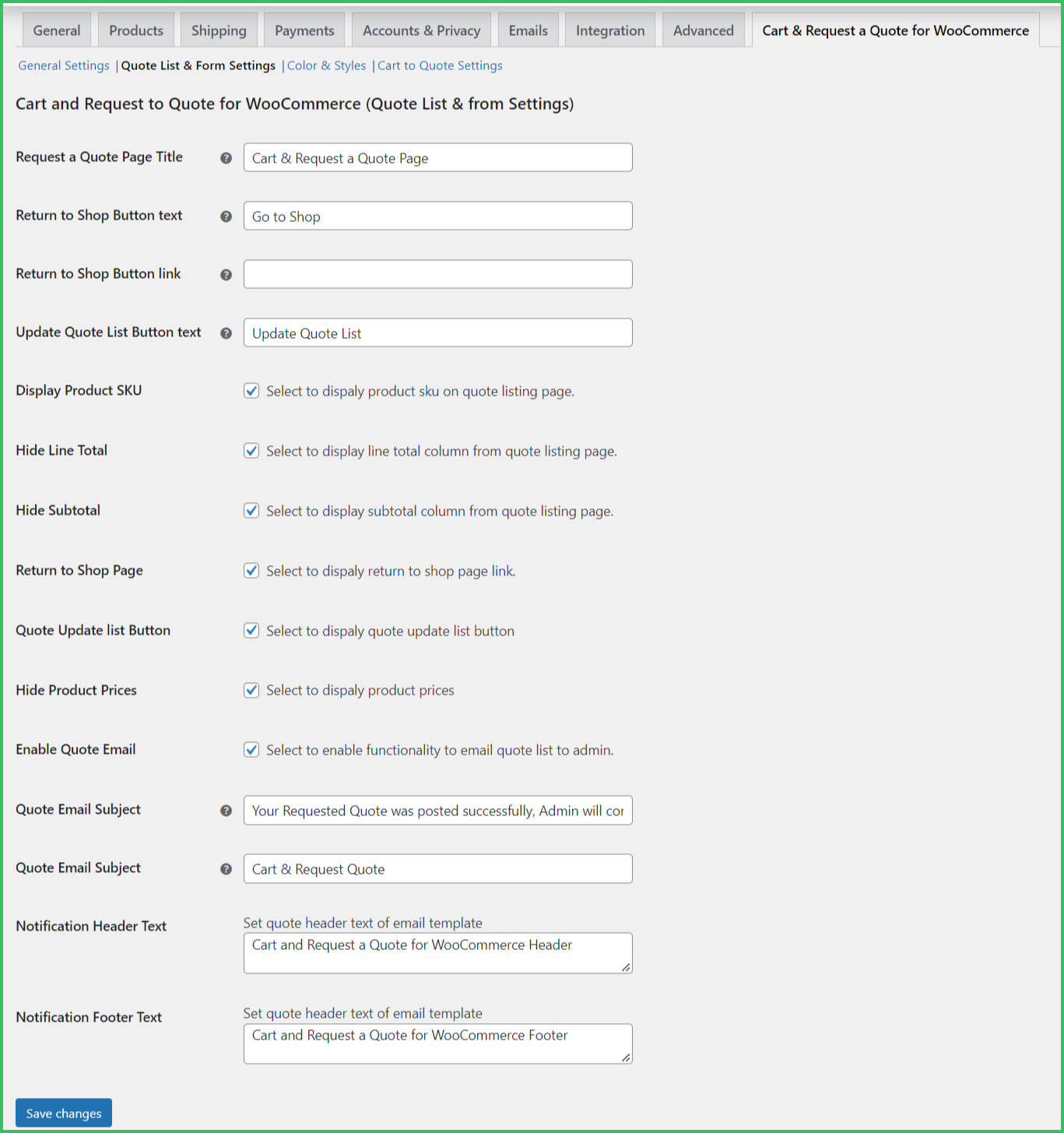1064x1133 pixels.
Task: Click help icon beside Return to Shop Button link
Action: [x=226, y=275]
